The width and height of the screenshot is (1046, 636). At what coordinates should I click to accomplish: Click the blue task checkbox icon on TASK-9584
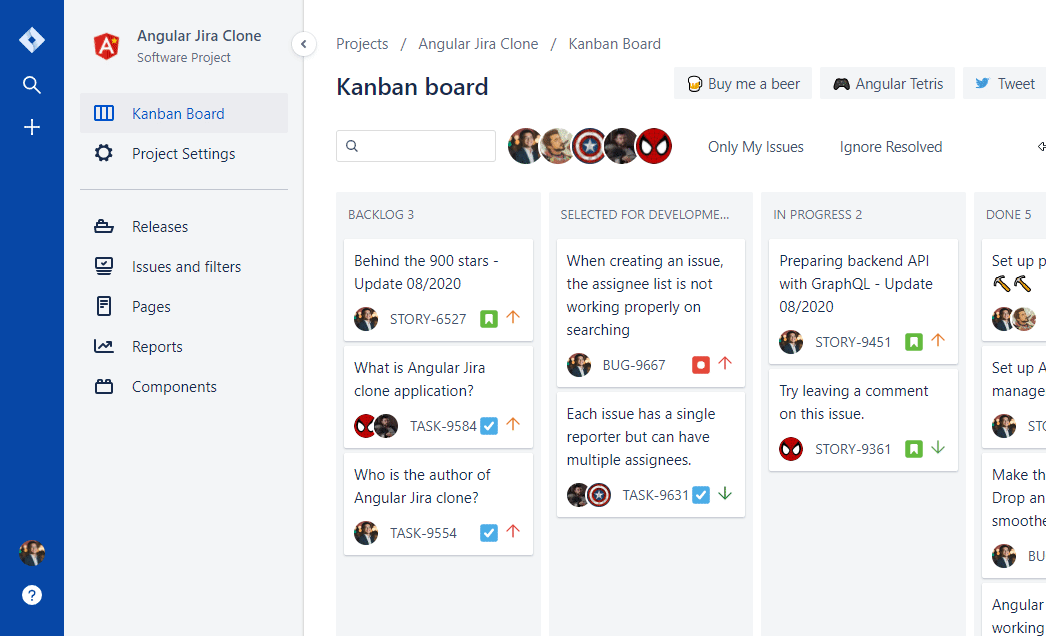tap(489, 426)
